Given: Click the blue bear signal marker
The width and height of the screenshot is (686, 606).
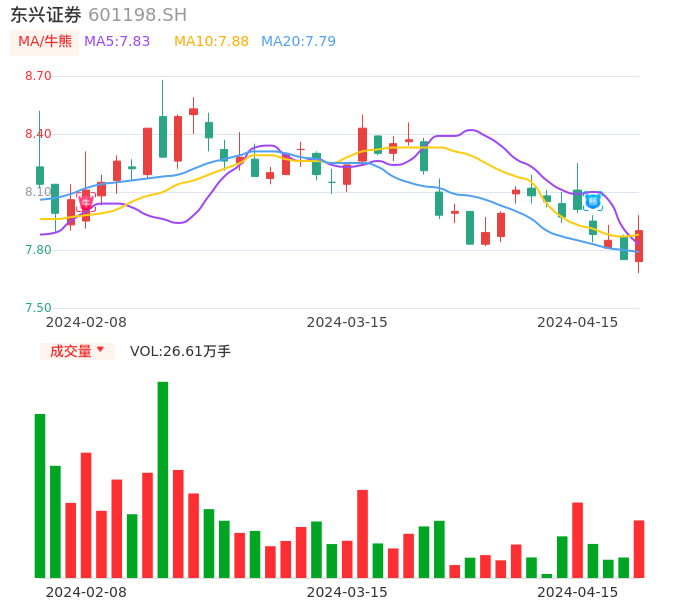Looking at the screenshot, I should point(593,201).
